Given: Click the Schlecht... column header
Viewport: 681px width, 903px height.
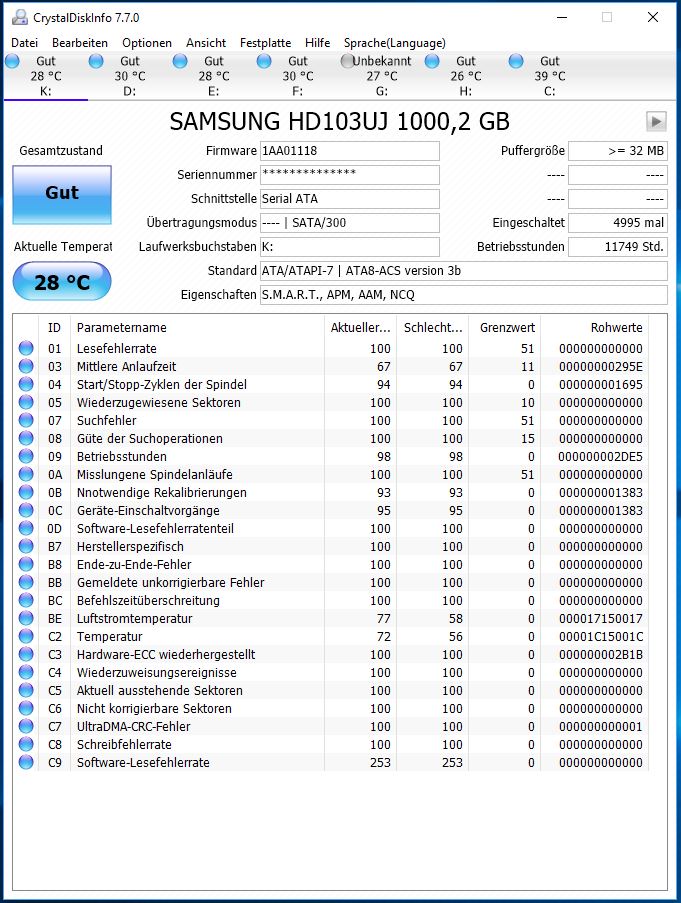Looking at the screenshot, I should 432,327.
